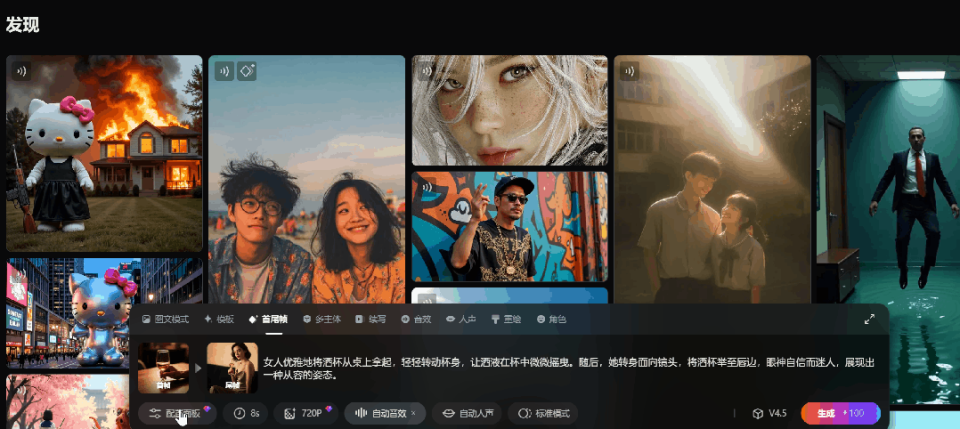Open the 配置面板 settings button

click(x=177, y=414)
